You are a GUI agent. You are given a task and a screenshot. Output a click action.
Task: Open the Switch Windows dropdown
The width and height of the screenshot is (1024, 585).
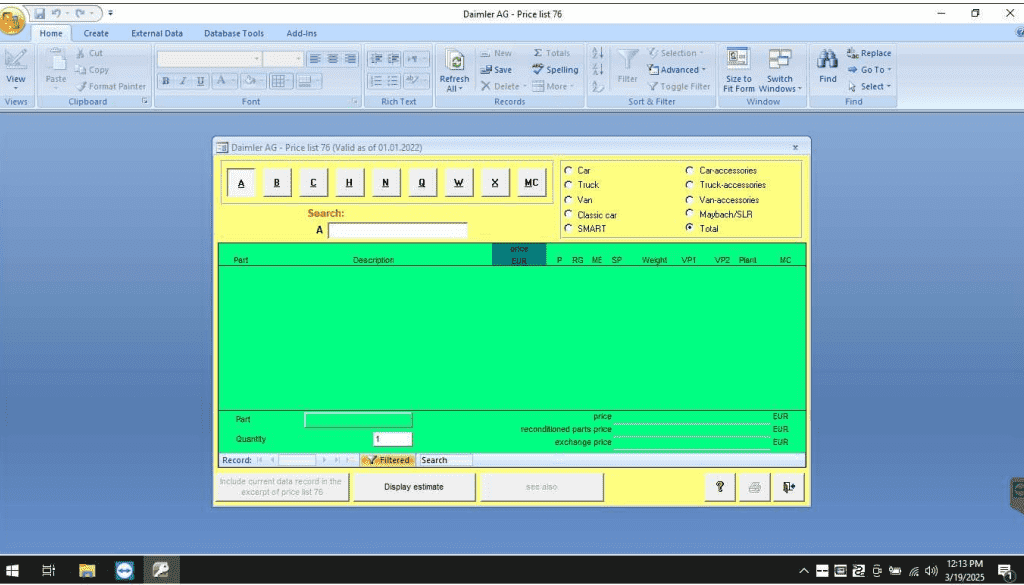click(x=780, y=71)
